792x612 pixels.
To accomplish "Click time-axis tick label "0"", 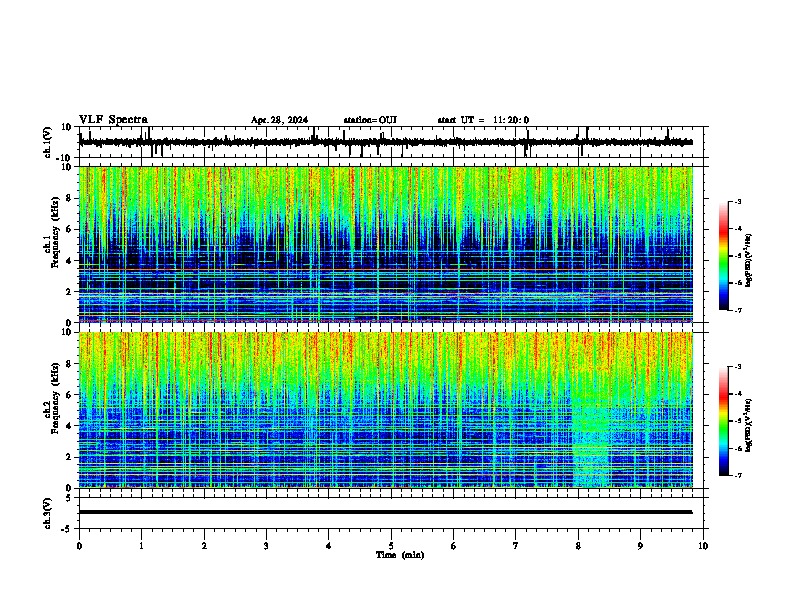I will [79, 546].
